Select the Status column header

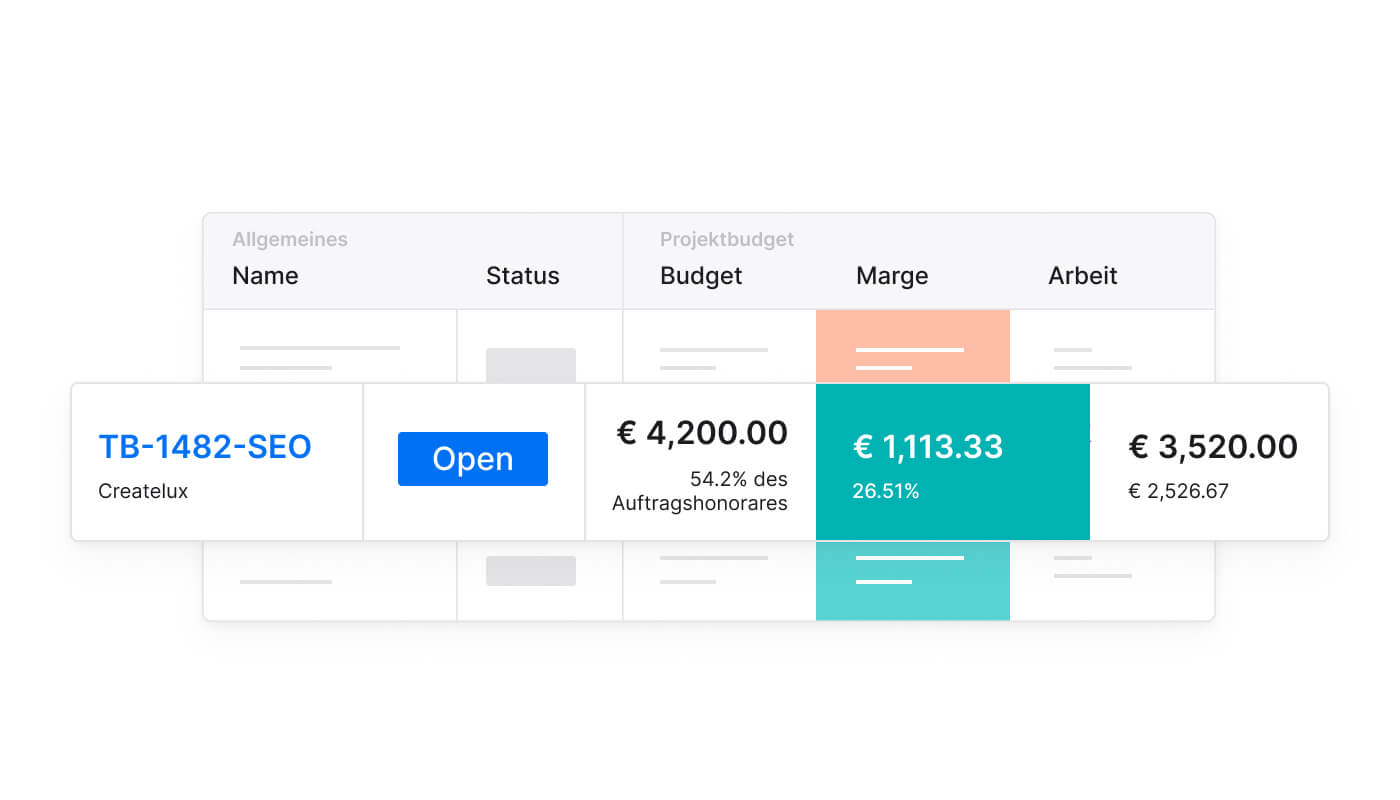pyautogui.click(x=522, y=276)
